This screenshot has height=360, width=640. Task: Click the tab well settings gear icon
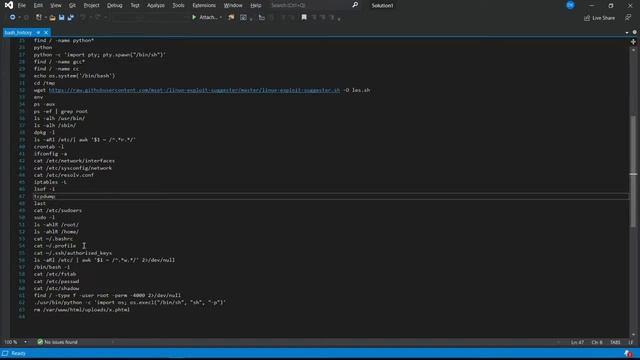634,32
